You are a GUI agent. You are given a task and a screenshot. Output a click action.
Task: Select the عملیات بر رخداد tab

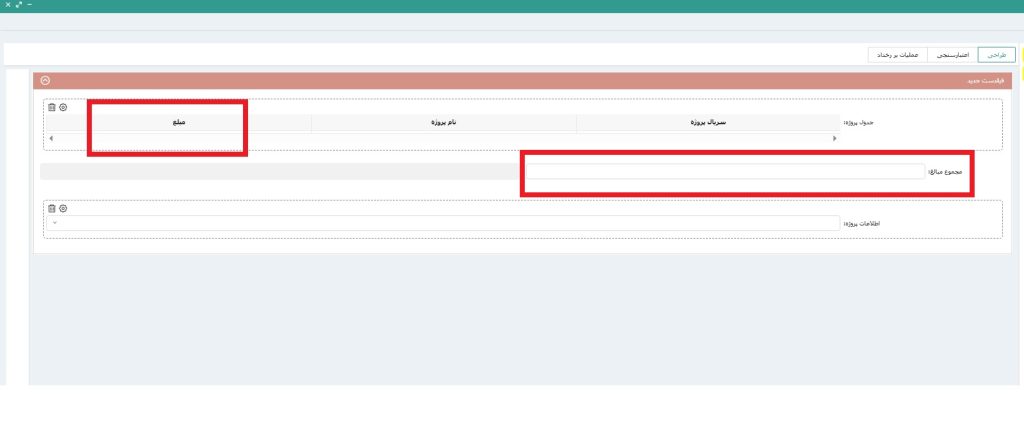tap(897, 55)
